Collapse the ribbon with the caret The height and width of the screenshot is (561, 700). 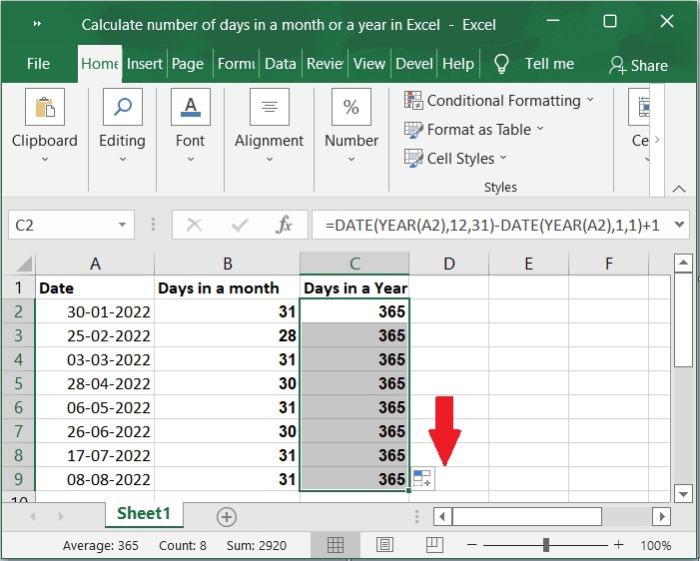pos(679,189)
